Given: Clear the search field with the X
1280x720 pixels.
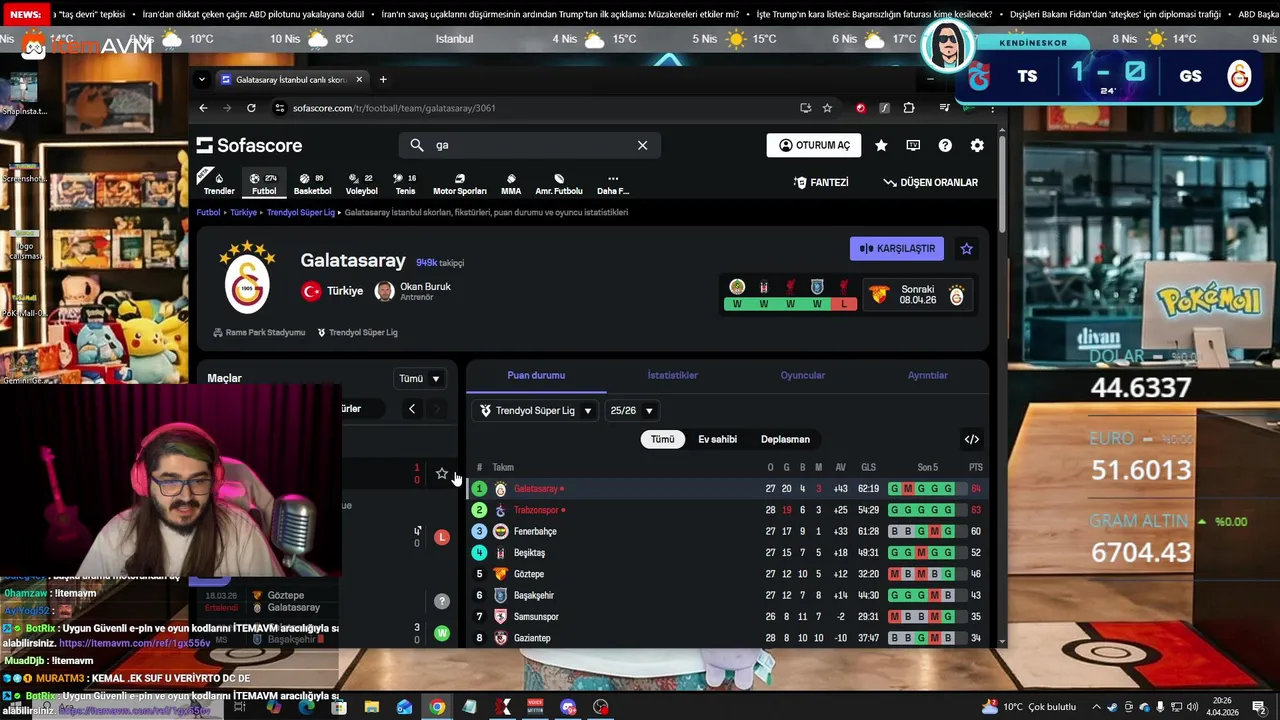Looking at the screenshot, I should (x=642, y=145).
